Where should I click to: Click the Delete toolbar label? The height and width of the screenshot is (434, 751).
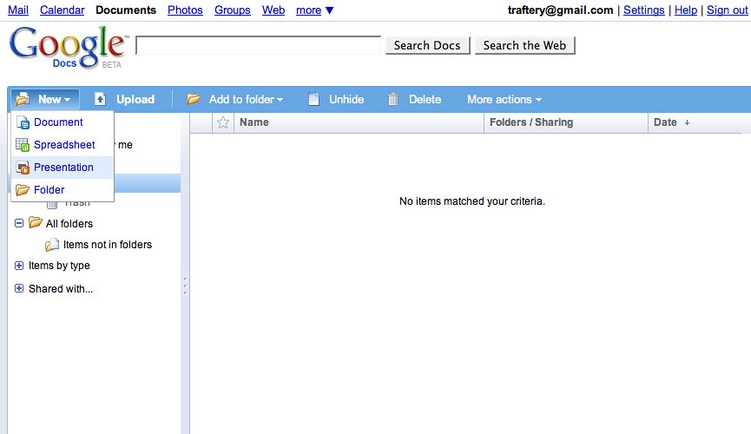[x=425, y=99]
